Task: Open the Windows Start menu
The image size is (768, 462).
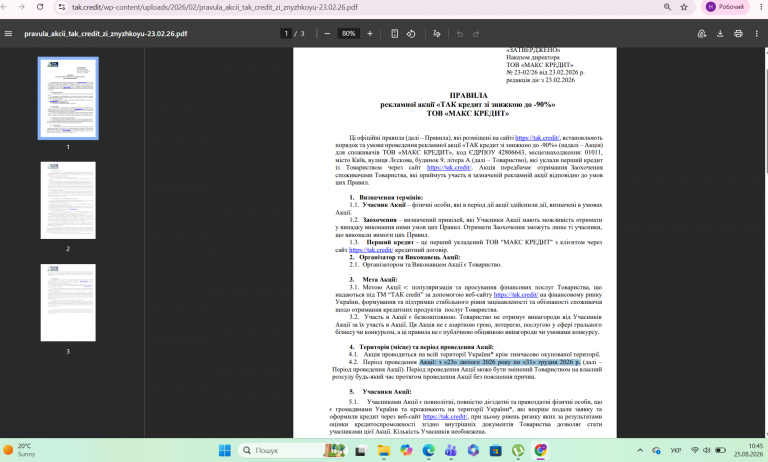Action: pos(224,450)
